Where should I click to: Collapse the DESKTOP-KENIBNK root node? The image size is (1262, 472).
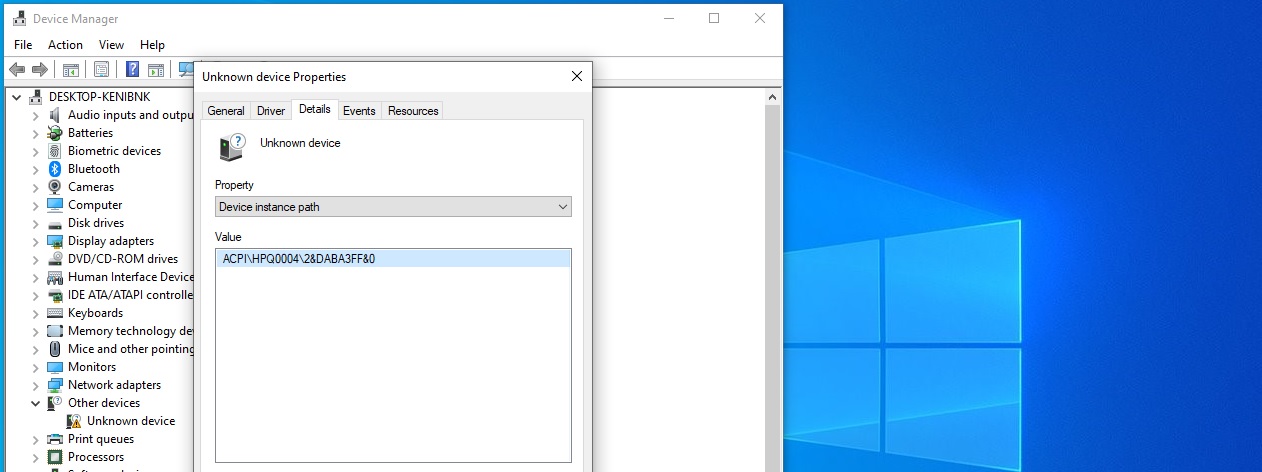(16, 97)
